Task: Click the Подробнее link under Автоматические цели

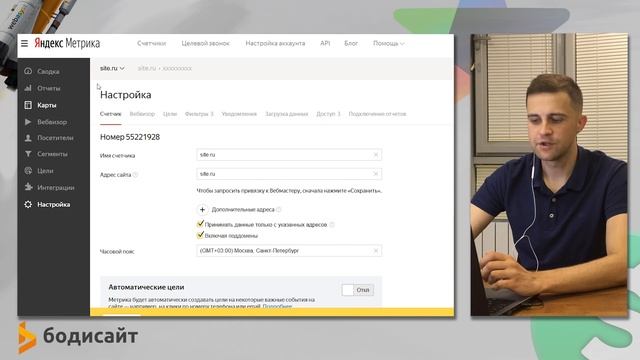Action: [278, 306]
